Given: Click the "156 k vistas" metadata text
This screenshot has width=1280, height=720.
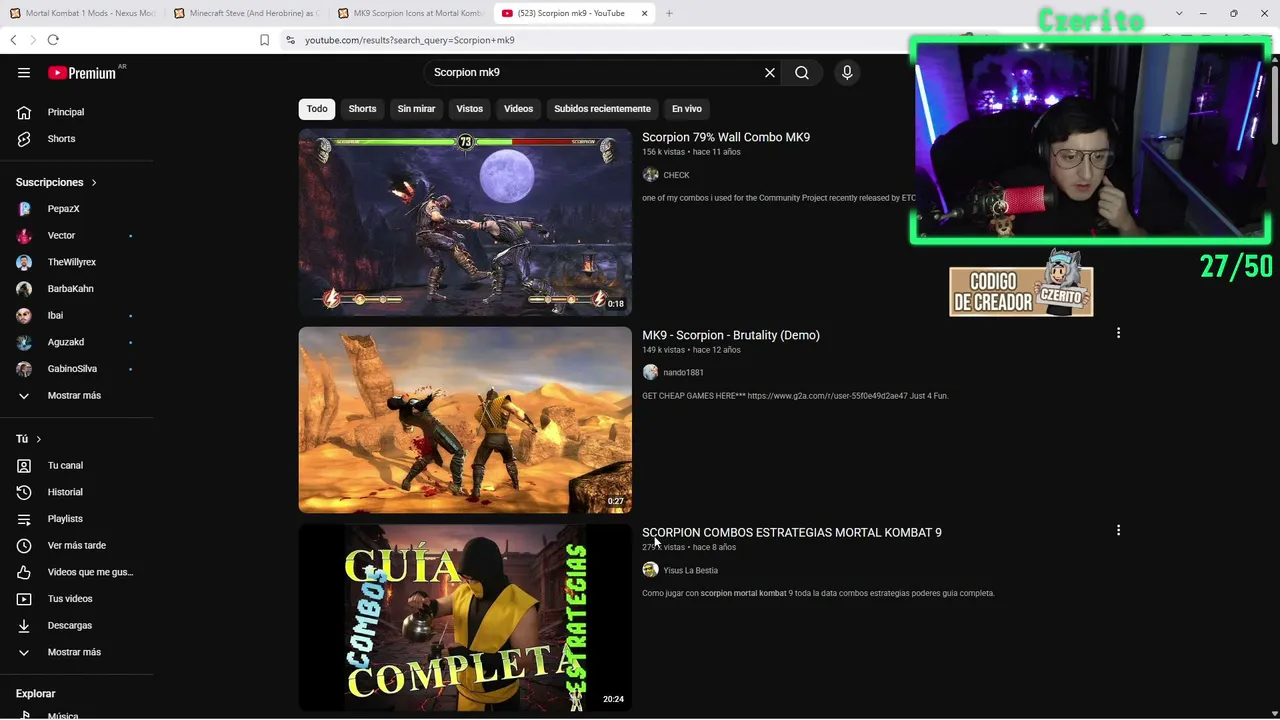Looking at the screenshot, I should coord(664,152).
